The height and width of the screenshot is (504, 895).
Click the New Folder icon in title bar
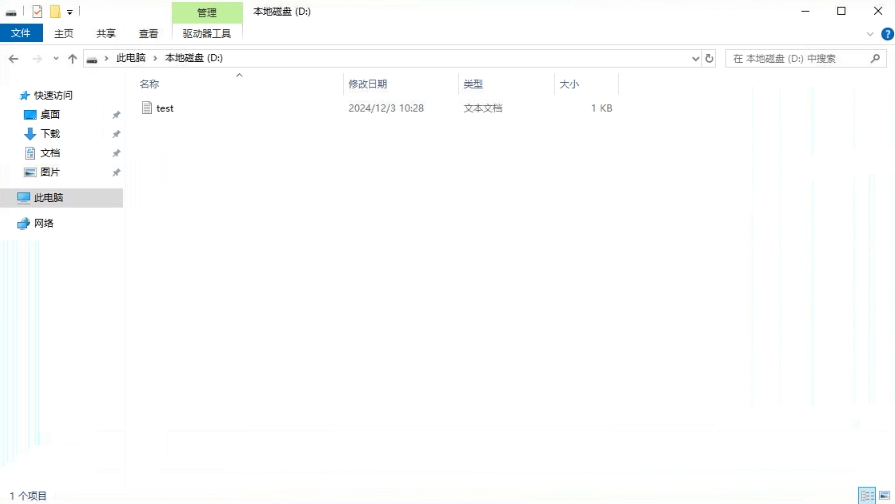tap(55, 12)
